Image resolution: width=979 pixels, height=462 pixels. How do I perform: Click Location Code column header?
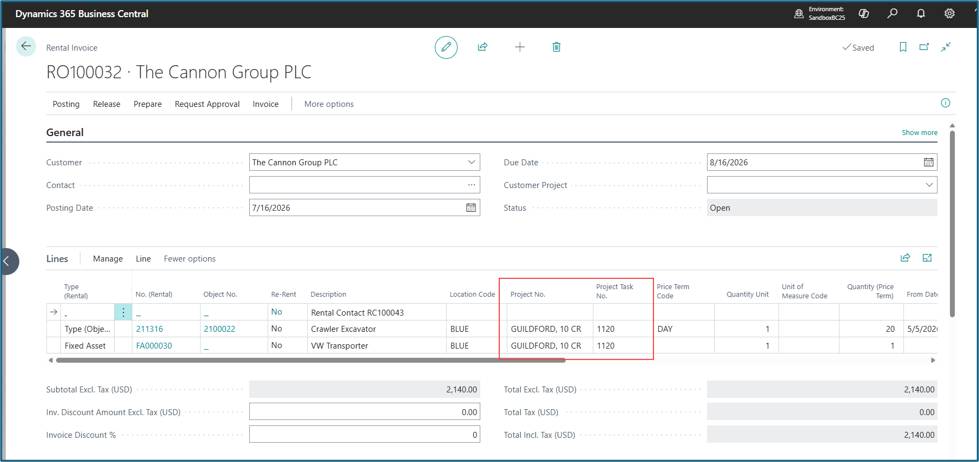(472, 294)
